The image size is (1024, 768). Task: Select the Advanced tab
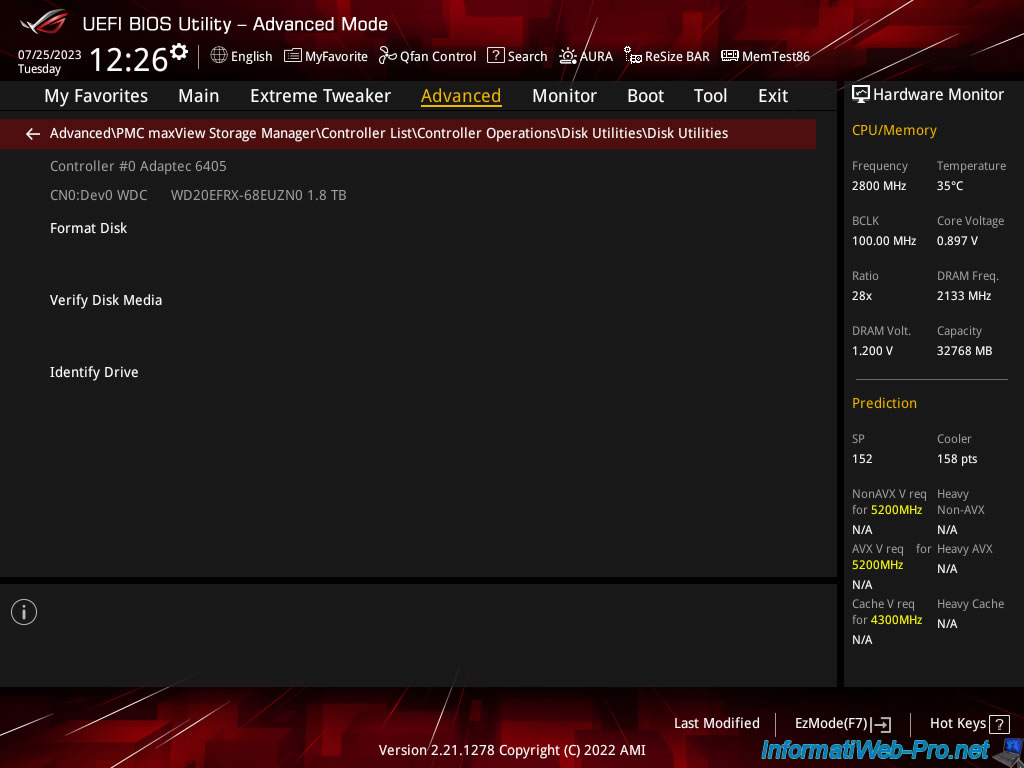point(461,96)
